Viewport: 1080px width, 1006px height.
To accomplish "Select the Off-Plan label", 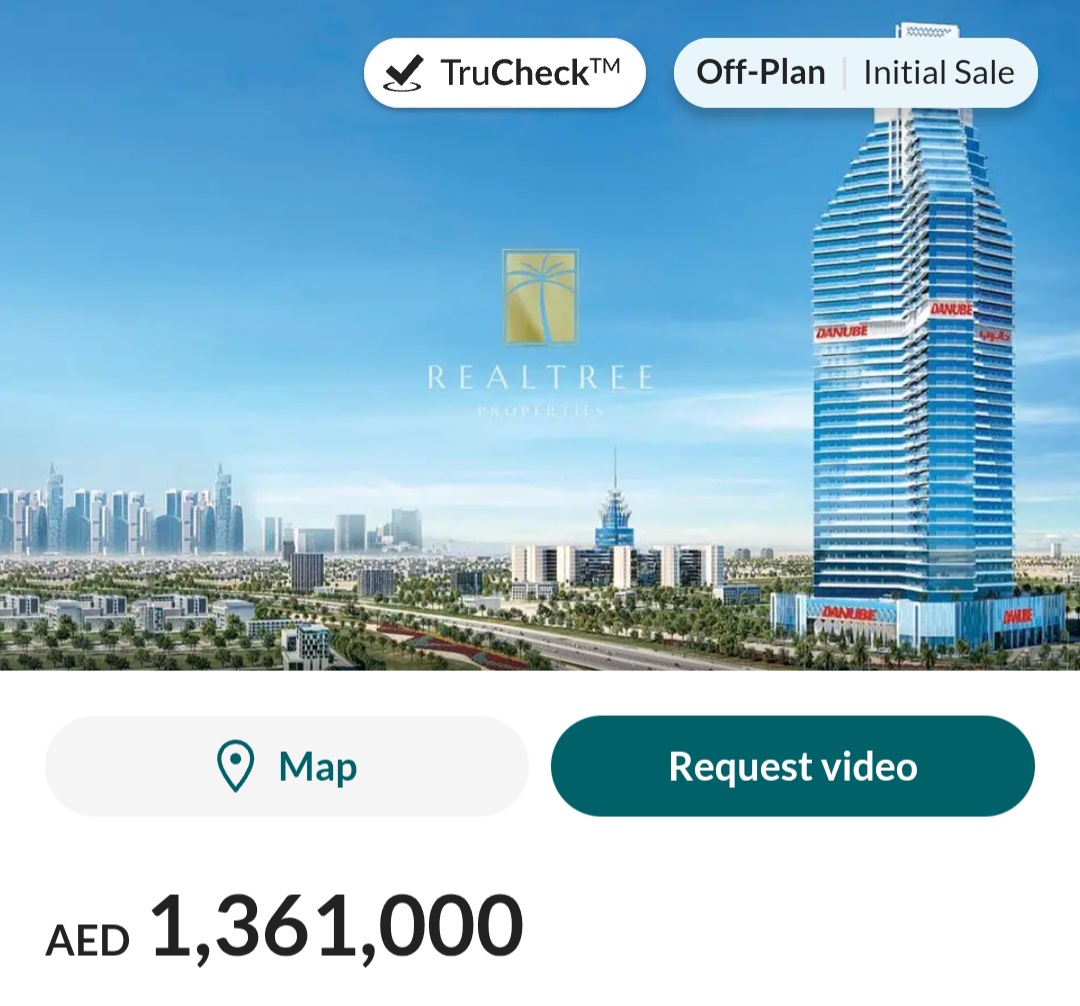I will [760, 72].
